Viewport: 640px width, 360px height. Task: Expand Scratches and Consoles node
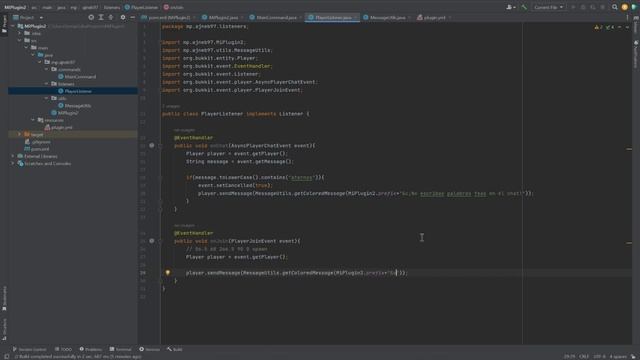13,164
